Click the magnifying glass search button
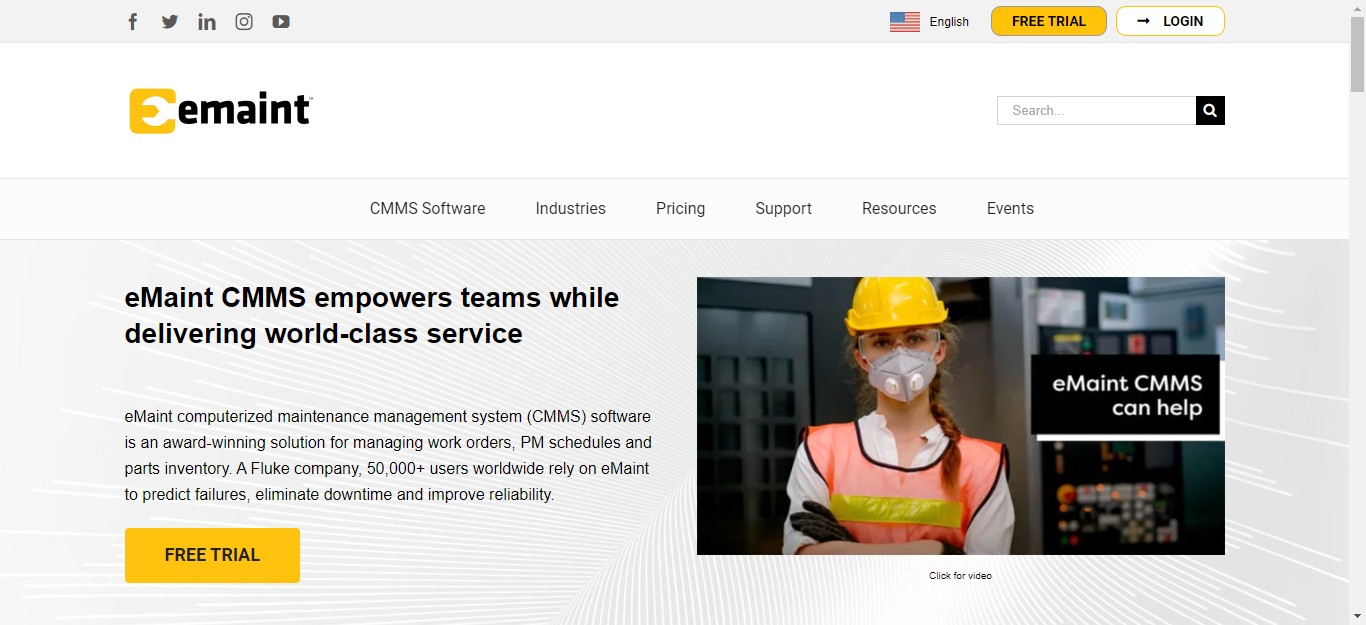 coord(1210,110)
